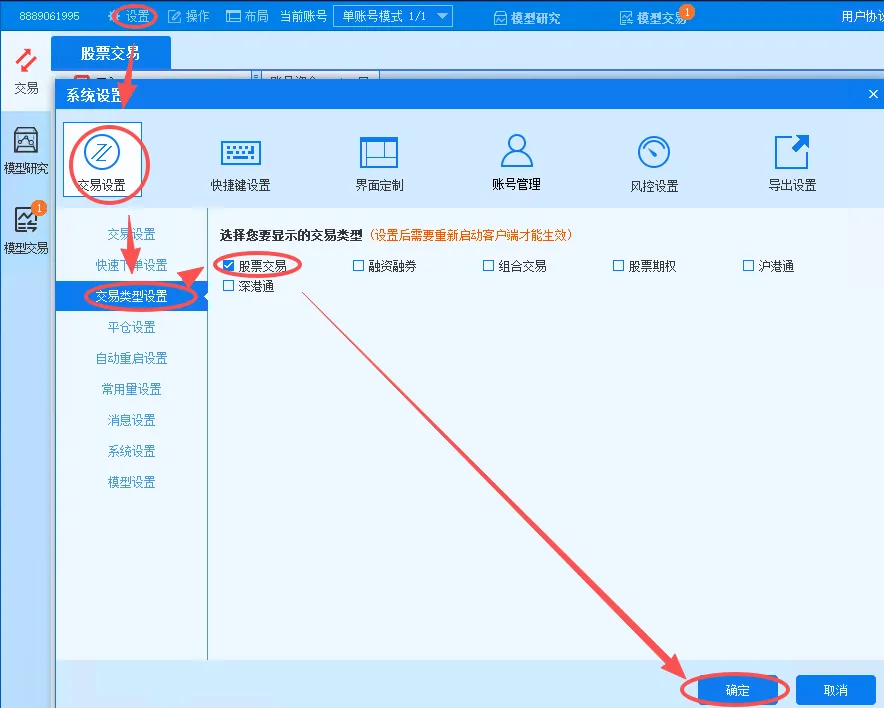Open the 导出设置 export icon

click(x=792, y=160)
